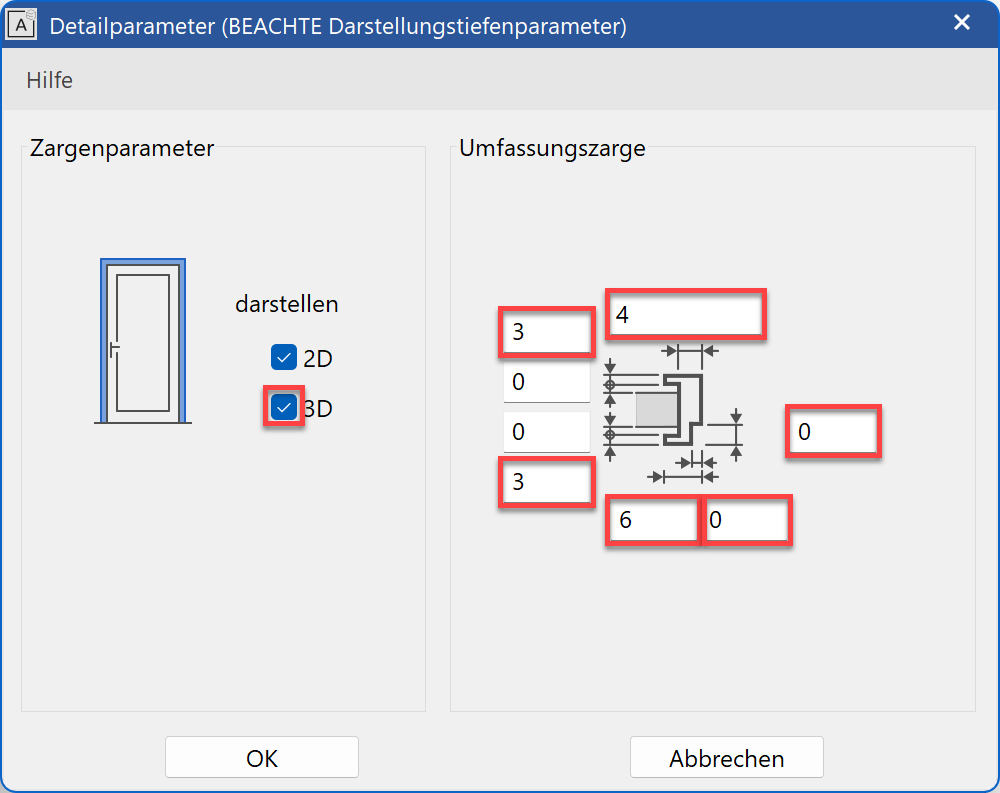Click the 0 field right of profile diagram
Viewport: 1000px width, 793px height.
(x=833, y=432)
